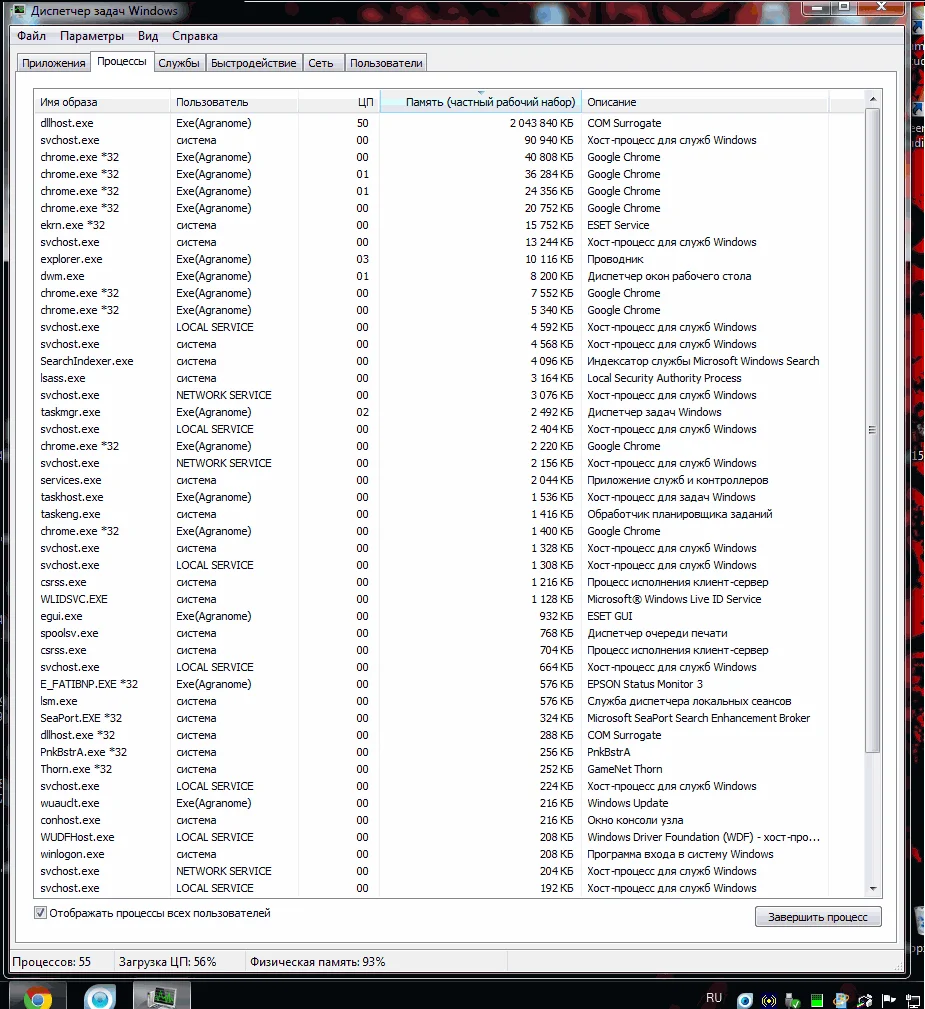Image resolution: width=925 pixels, height=1009 pixels.
Task: Click the Описание cell 'Проводник'
Action: (x=615, y=259)
